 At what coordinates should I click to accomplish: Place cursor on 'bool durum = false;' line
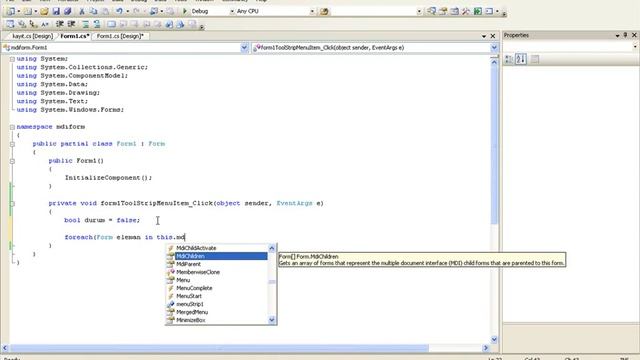[x=102, y=220]
